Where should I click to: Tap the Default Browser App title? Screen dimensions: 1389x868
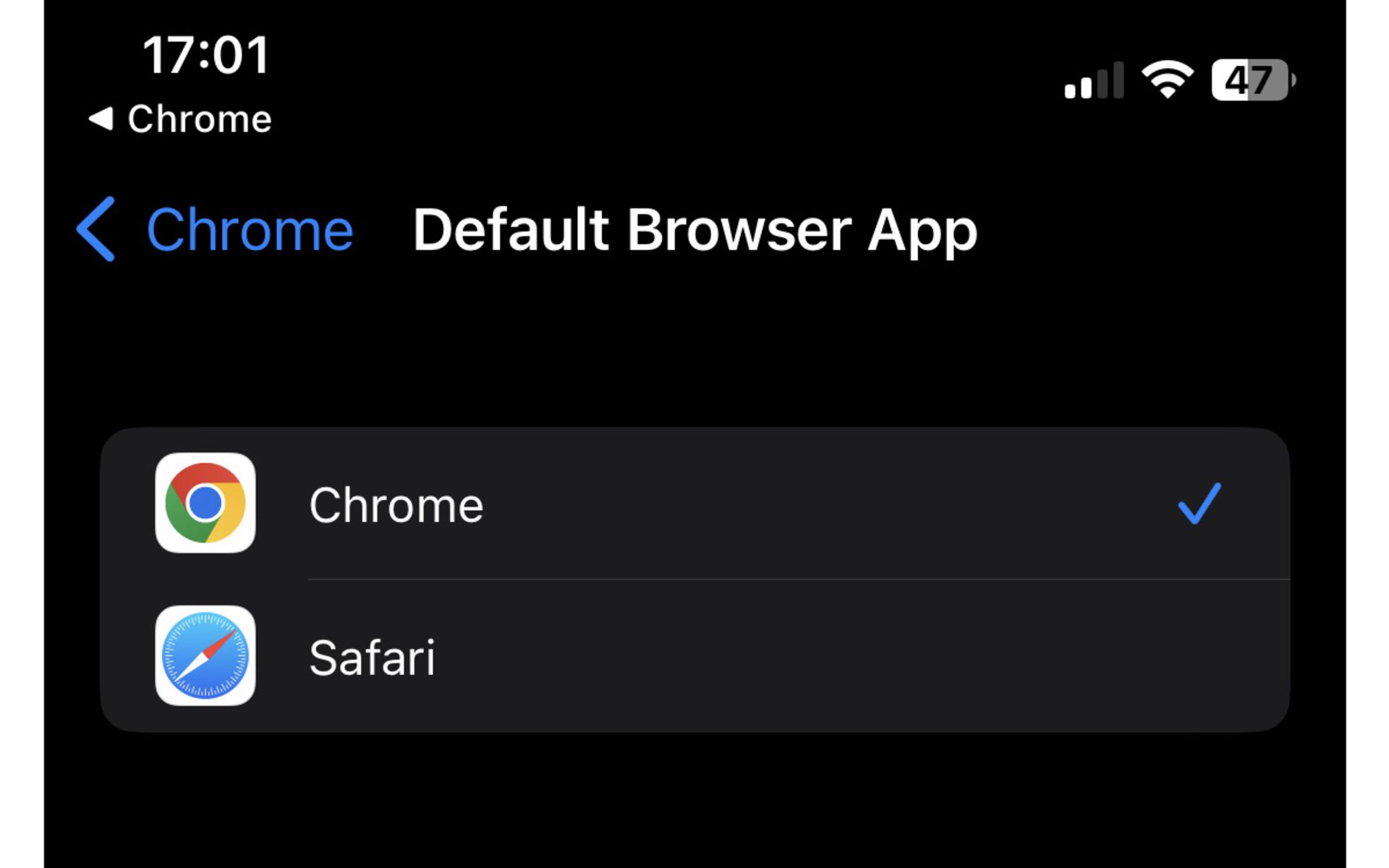tap(694, 230)
